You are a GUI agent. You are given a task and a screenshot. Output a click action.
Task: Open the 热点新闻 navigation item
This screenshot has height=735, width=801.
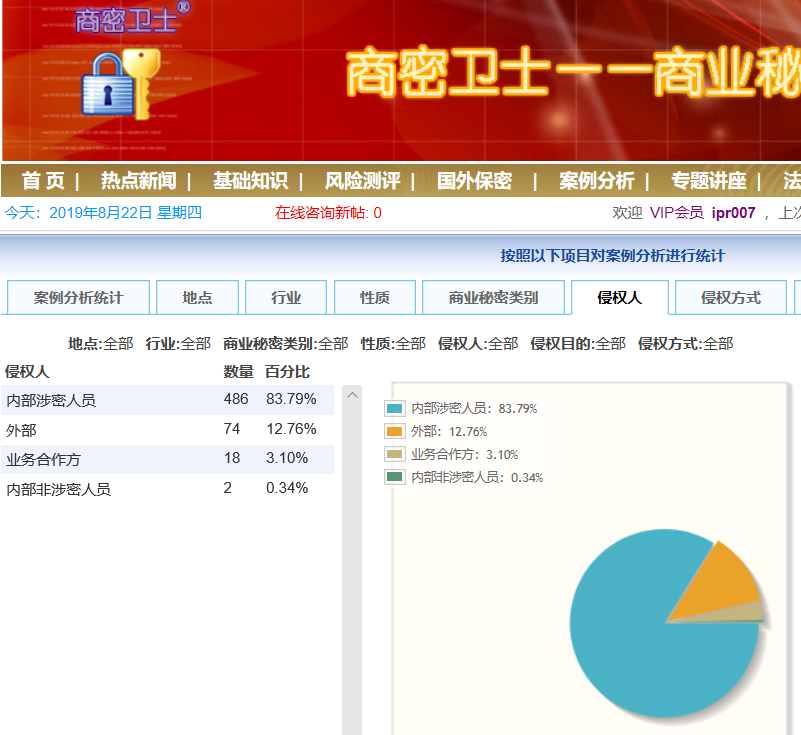(138, 181)
